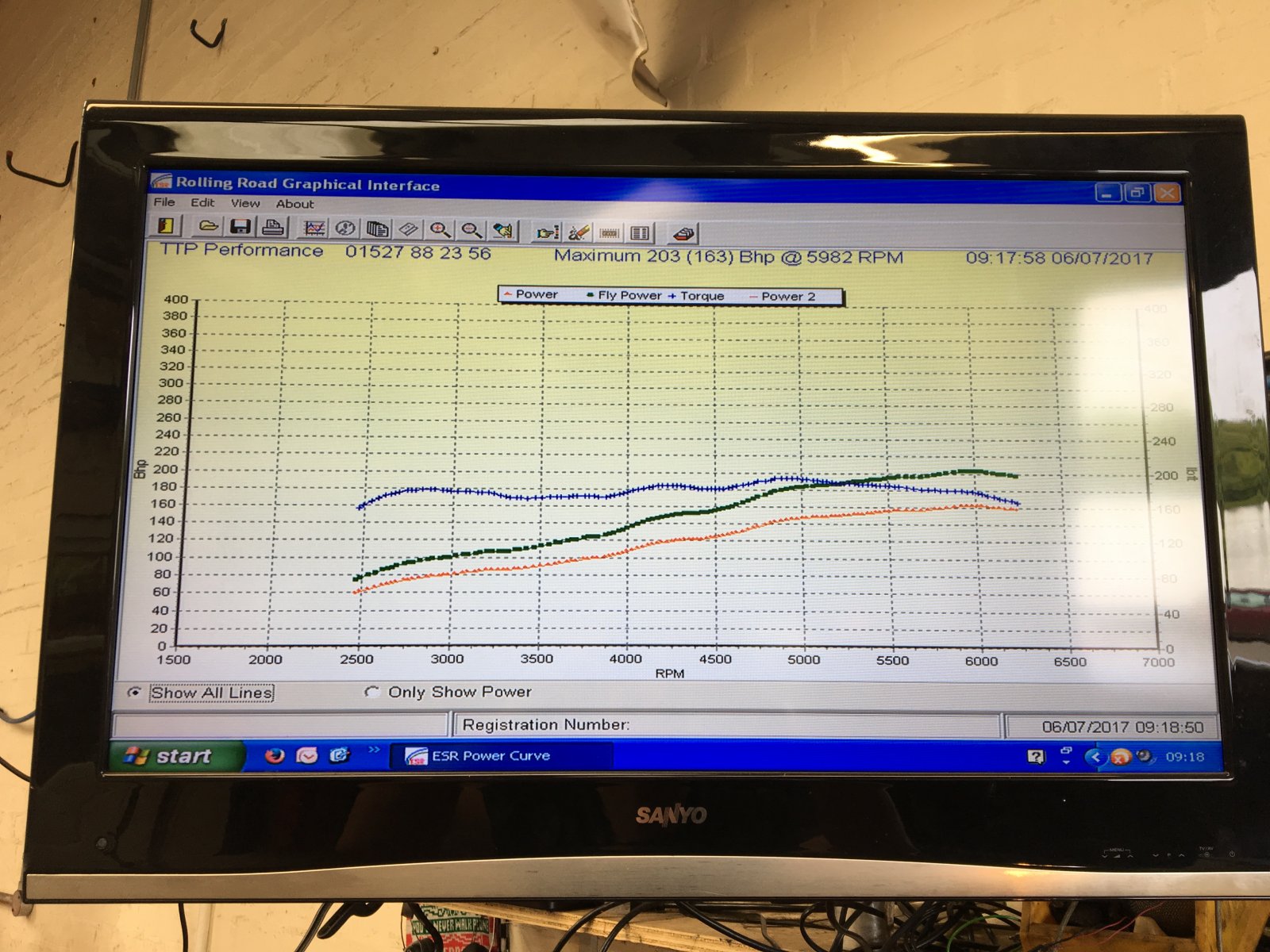Open a file with the folder icon
Viewport: 1270px width, 952px height.
click(208, 227)
